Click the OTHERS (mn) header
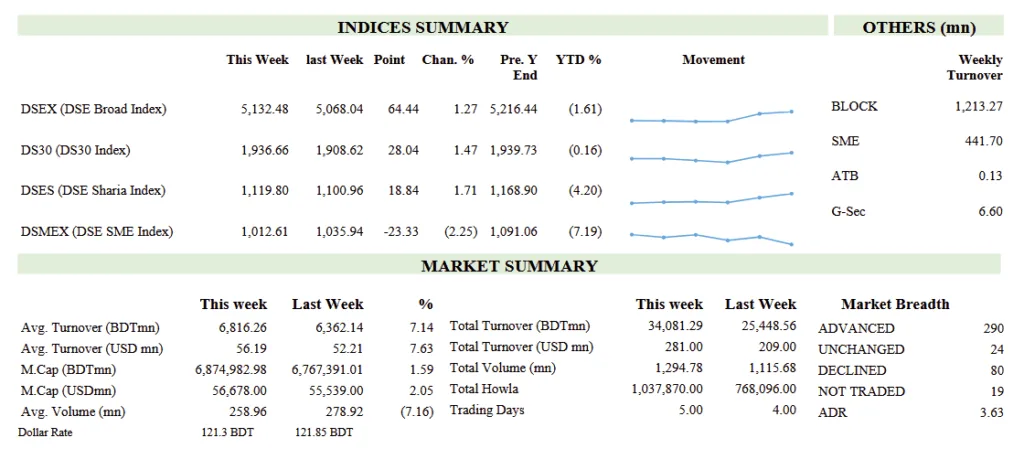Screen dimensions: 1024x459 918,27
